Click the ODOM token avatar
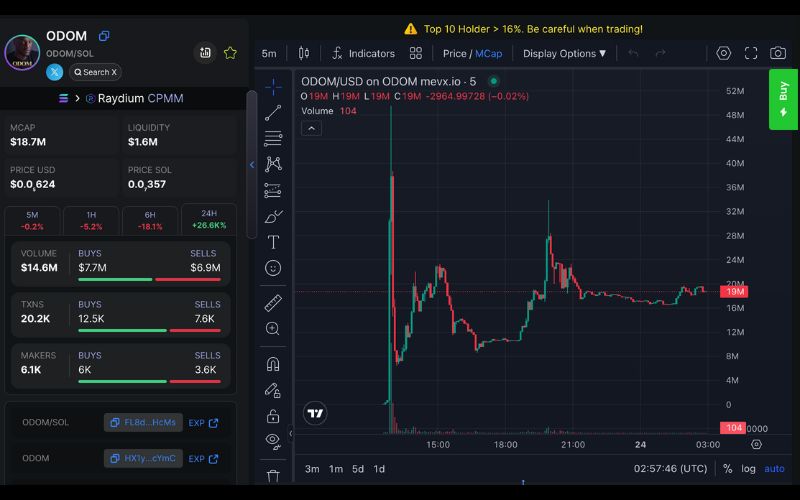The height and width of the screenshot is (500, 800). [x=22, y=53]
